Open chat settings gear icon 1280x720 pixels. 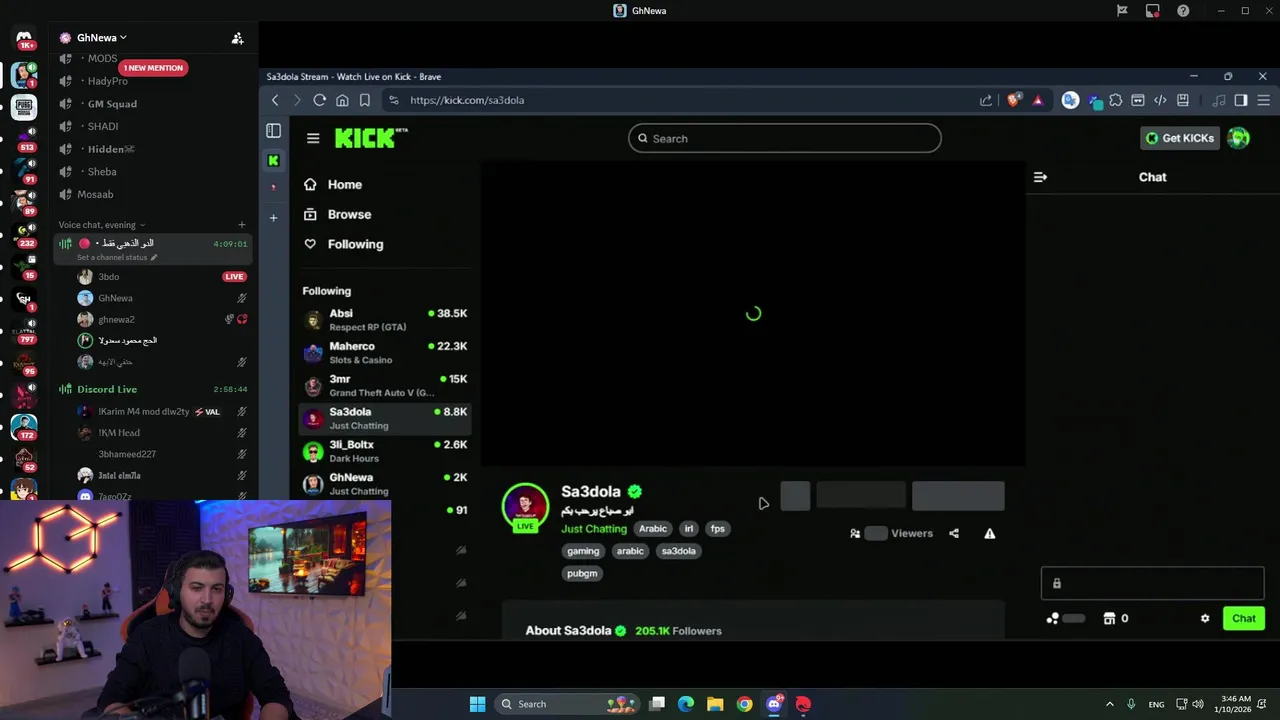[1205, 619]
